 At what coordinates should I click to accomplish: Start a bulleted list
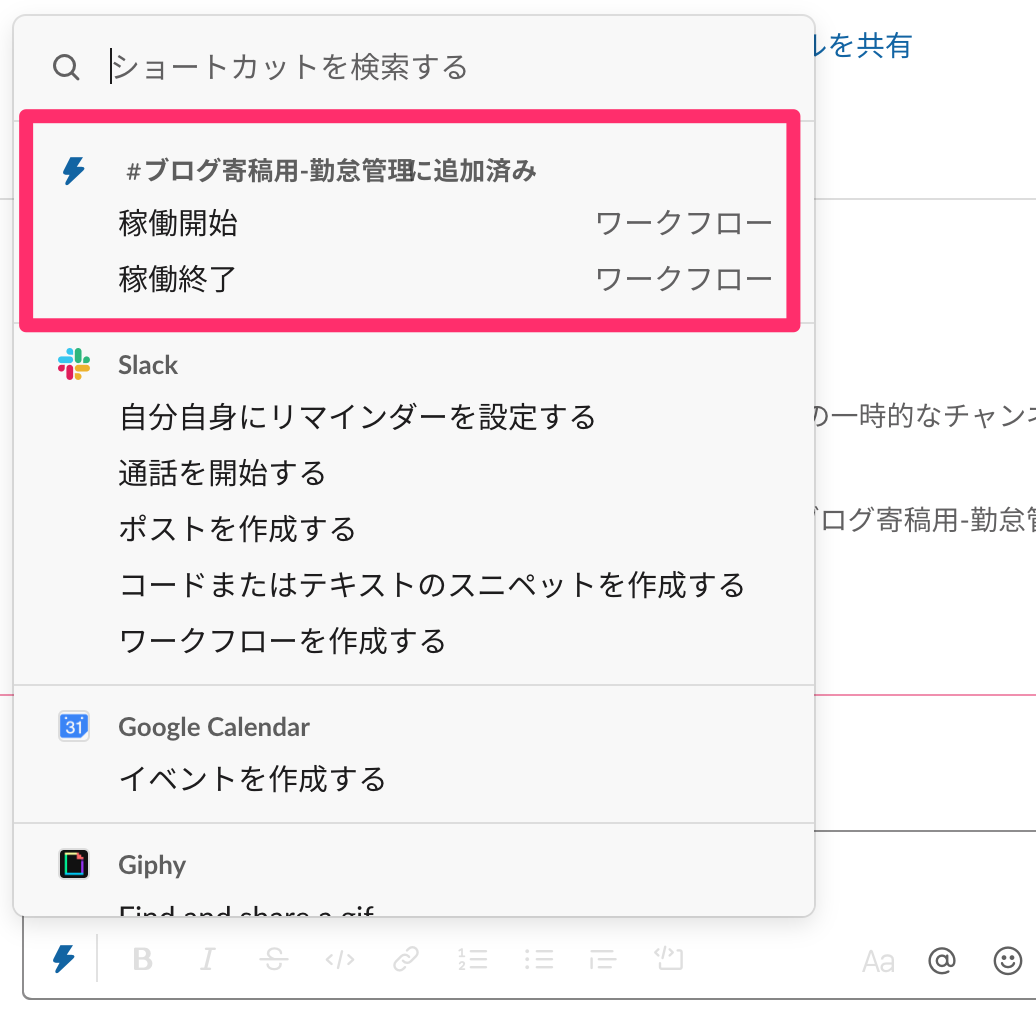point(538,960)
